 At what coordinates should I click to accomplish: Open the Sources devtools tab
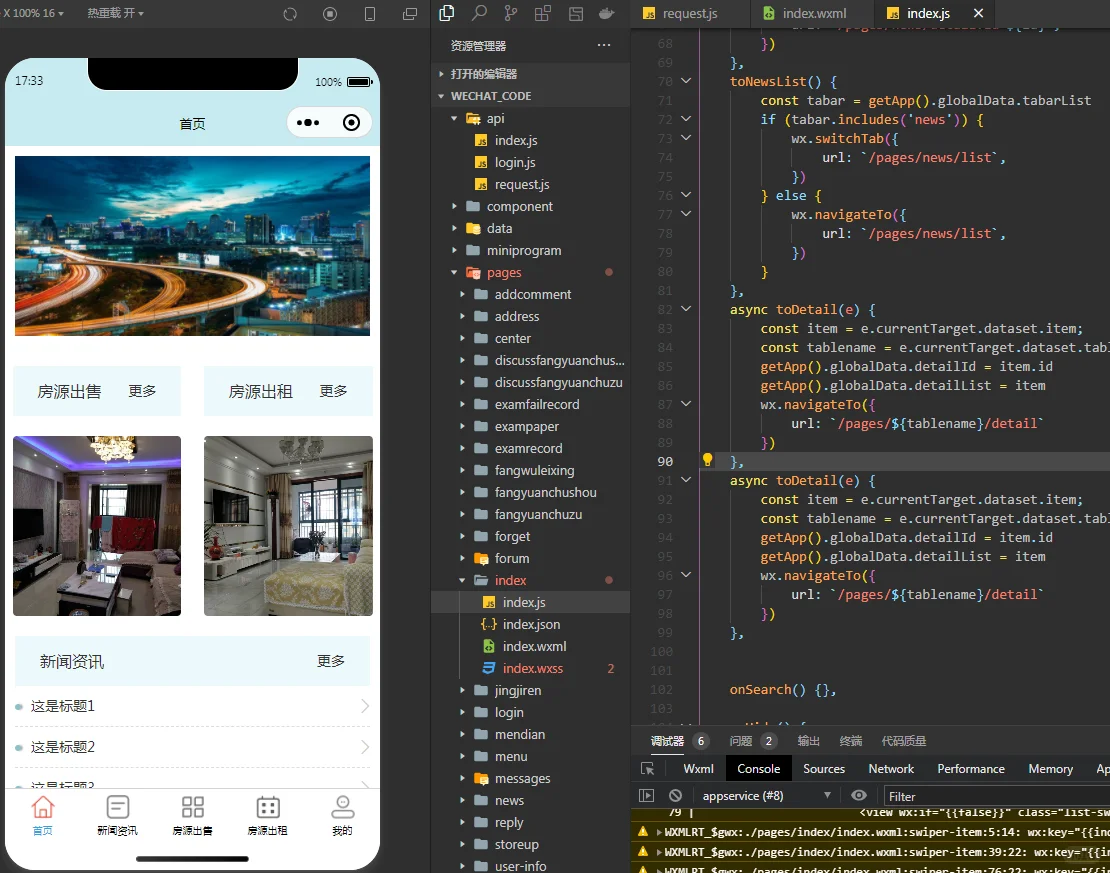(824, 769)
